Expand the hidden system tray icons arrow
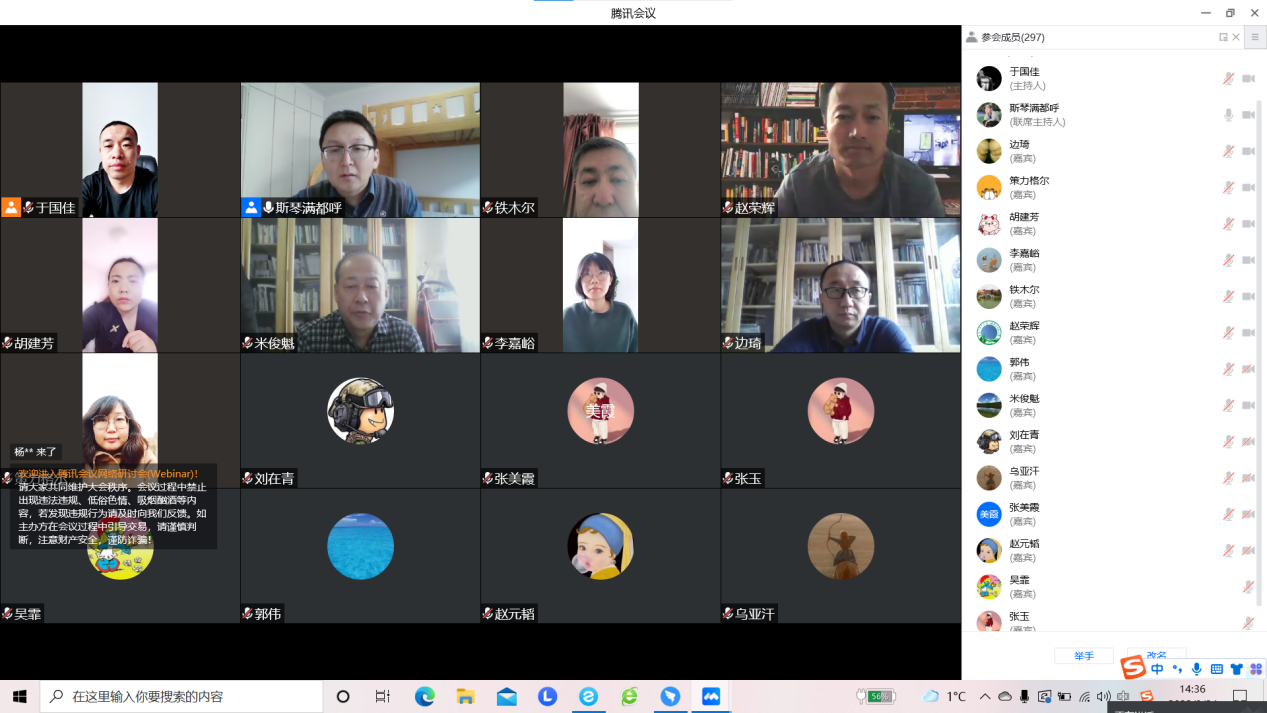This screenshot has width=1267, height=713. pos(985,696)
